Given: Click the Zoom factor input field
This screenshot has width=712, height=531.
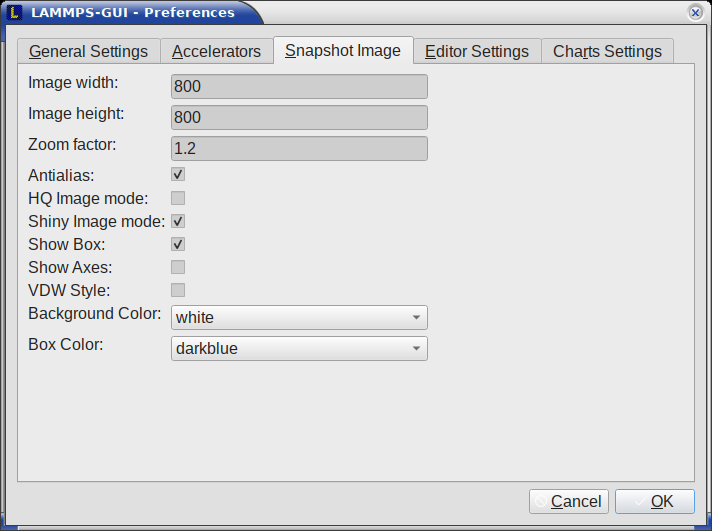Looking at the screenshot, I should point(299,148).
